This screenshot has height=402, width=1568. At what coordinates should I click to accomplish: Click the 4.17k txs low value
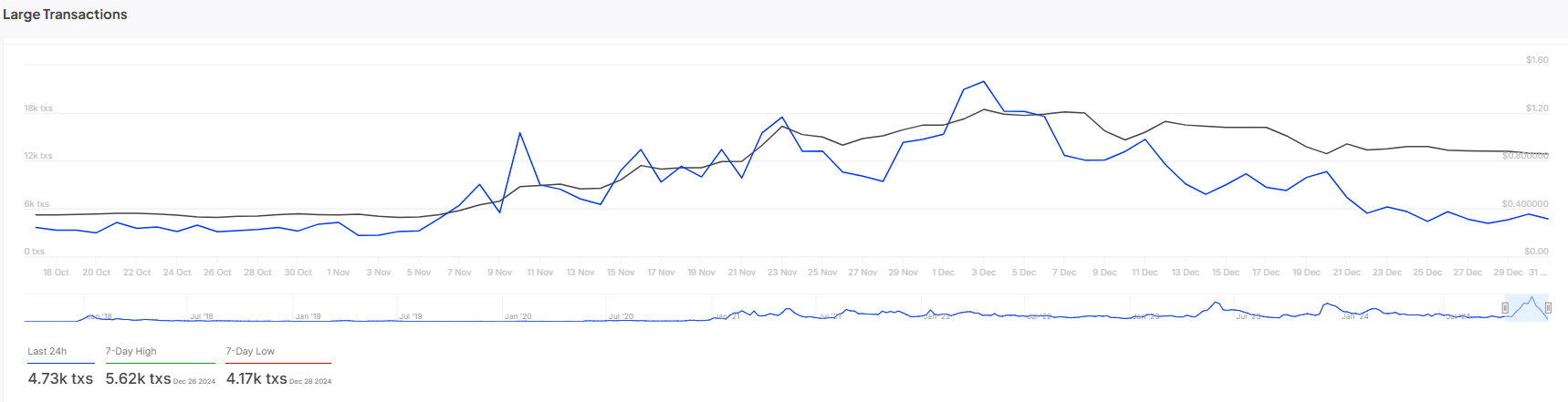click(x=256, y=378)
